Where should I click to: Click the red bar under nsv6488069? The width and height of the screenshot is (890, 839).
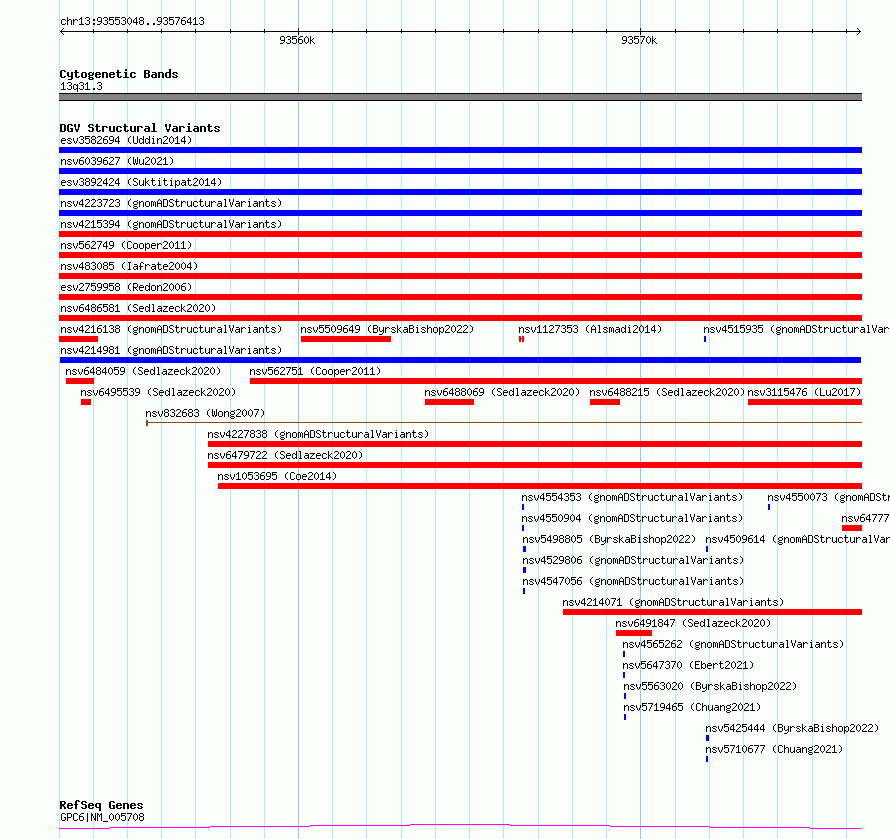click(450, 402)
